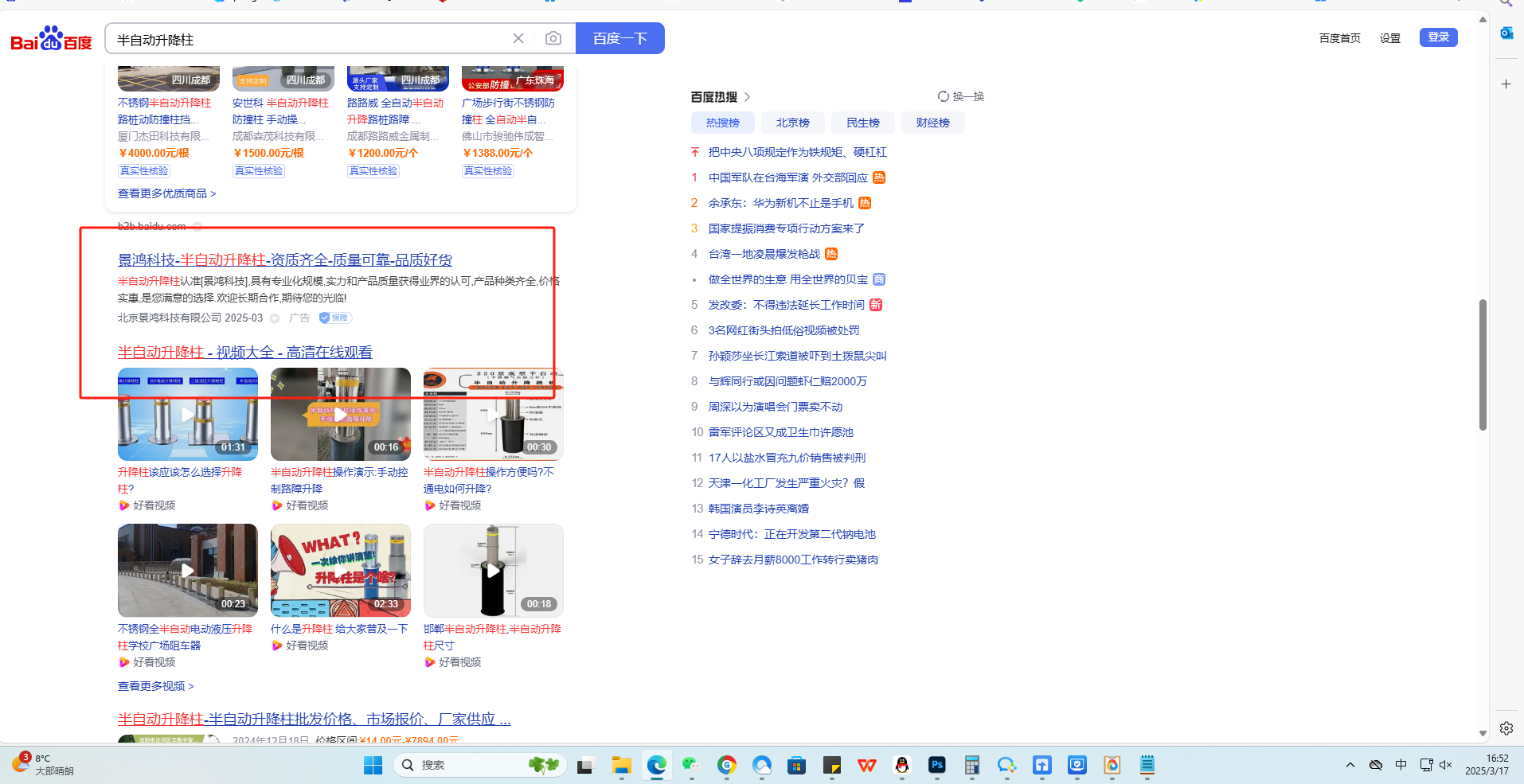This screenshot has width=1524, height=784.
Task: Launch WPS Office from taskbar
Action: (x=866, y=765)
